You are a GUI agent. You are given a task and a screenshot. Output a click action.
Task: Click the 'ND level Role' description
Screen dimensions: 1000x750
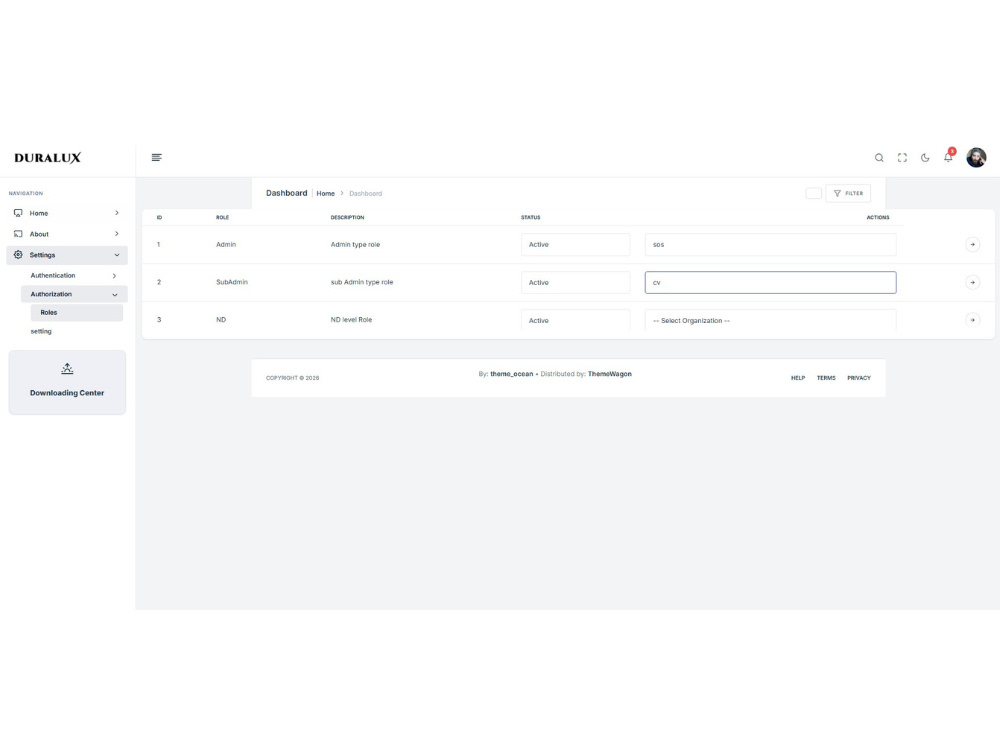point(351,320)
